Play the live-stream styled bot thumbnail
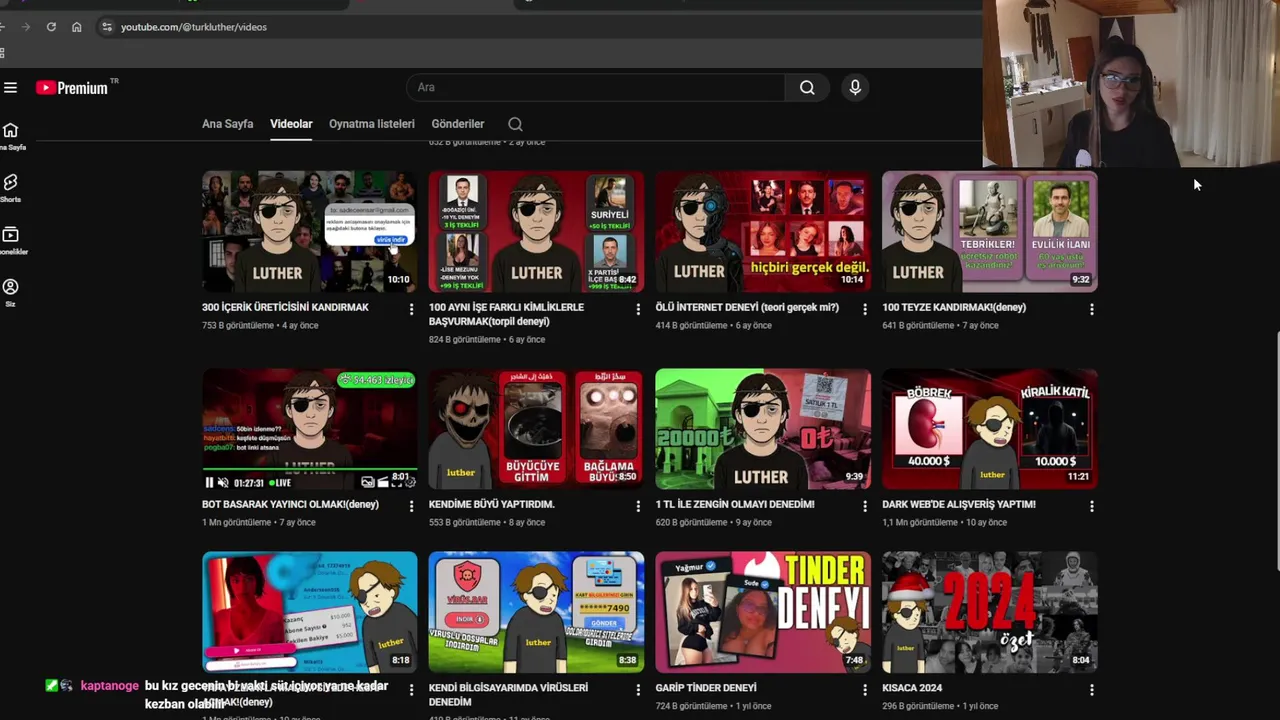Viewport: 1280px width, 720px height. [x=310, y=429]
